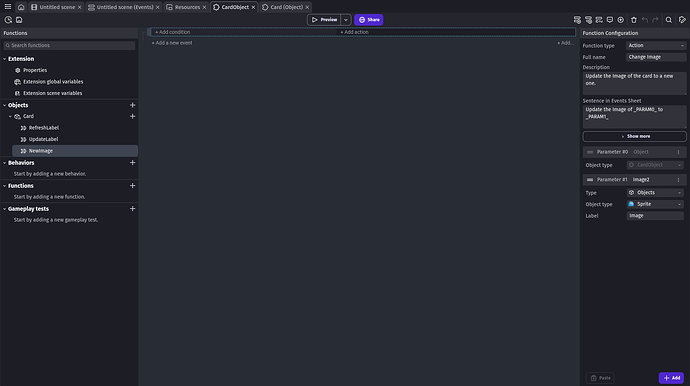Undo the last change
The height and width of the screenshot is (386, 690).
[645, 20]
